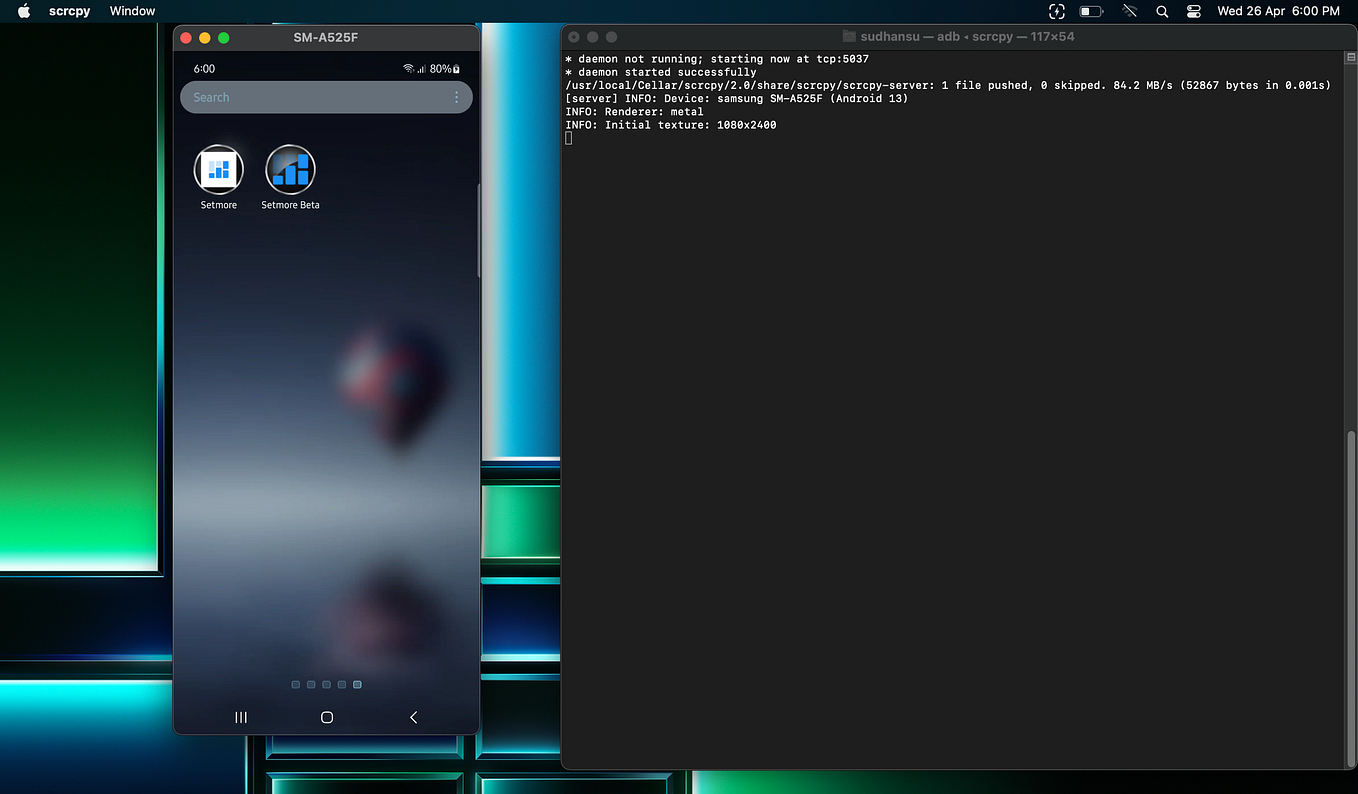Open macOS Control Center
The width and height of the screenshot is (1358, 794).
(1194, 11)
